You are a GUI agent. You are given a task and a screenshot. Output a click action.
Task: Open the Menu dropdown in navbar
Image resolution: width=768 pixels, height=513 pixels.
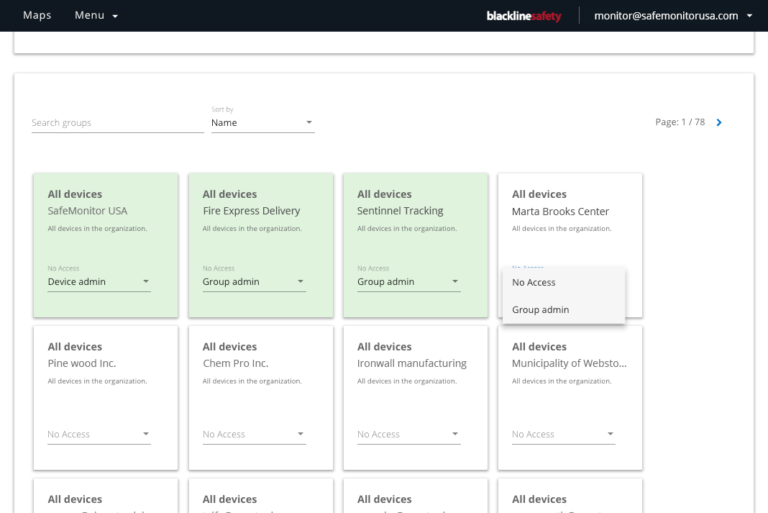coord(96,15)
